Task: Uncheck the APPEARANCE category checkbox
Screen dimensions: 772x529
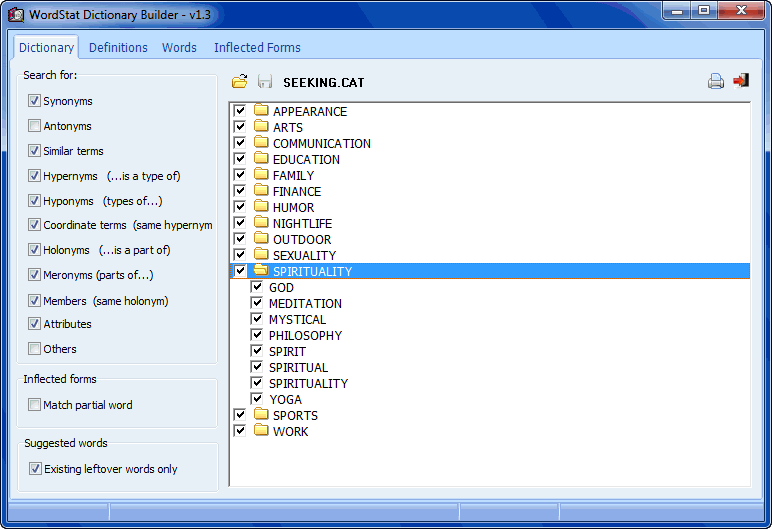Action: (x=240, y=110)
